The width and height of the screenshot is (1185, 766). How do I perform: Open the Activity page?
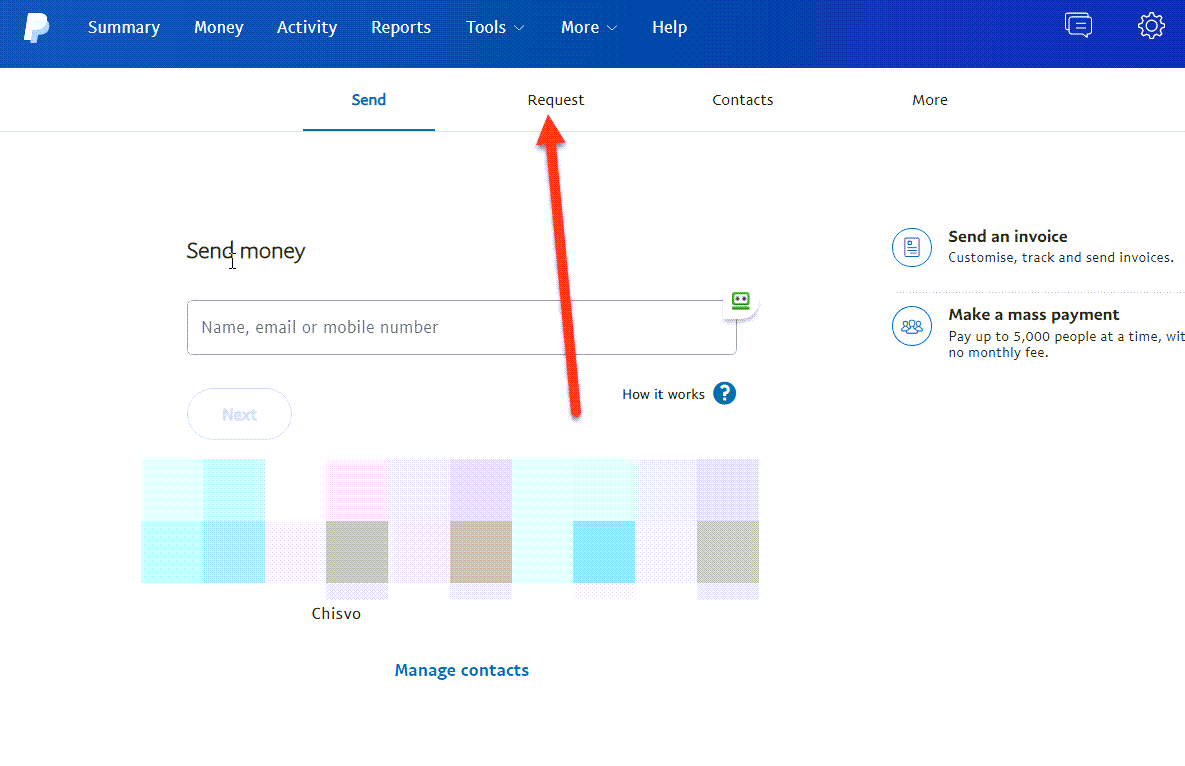click(307, 27)
